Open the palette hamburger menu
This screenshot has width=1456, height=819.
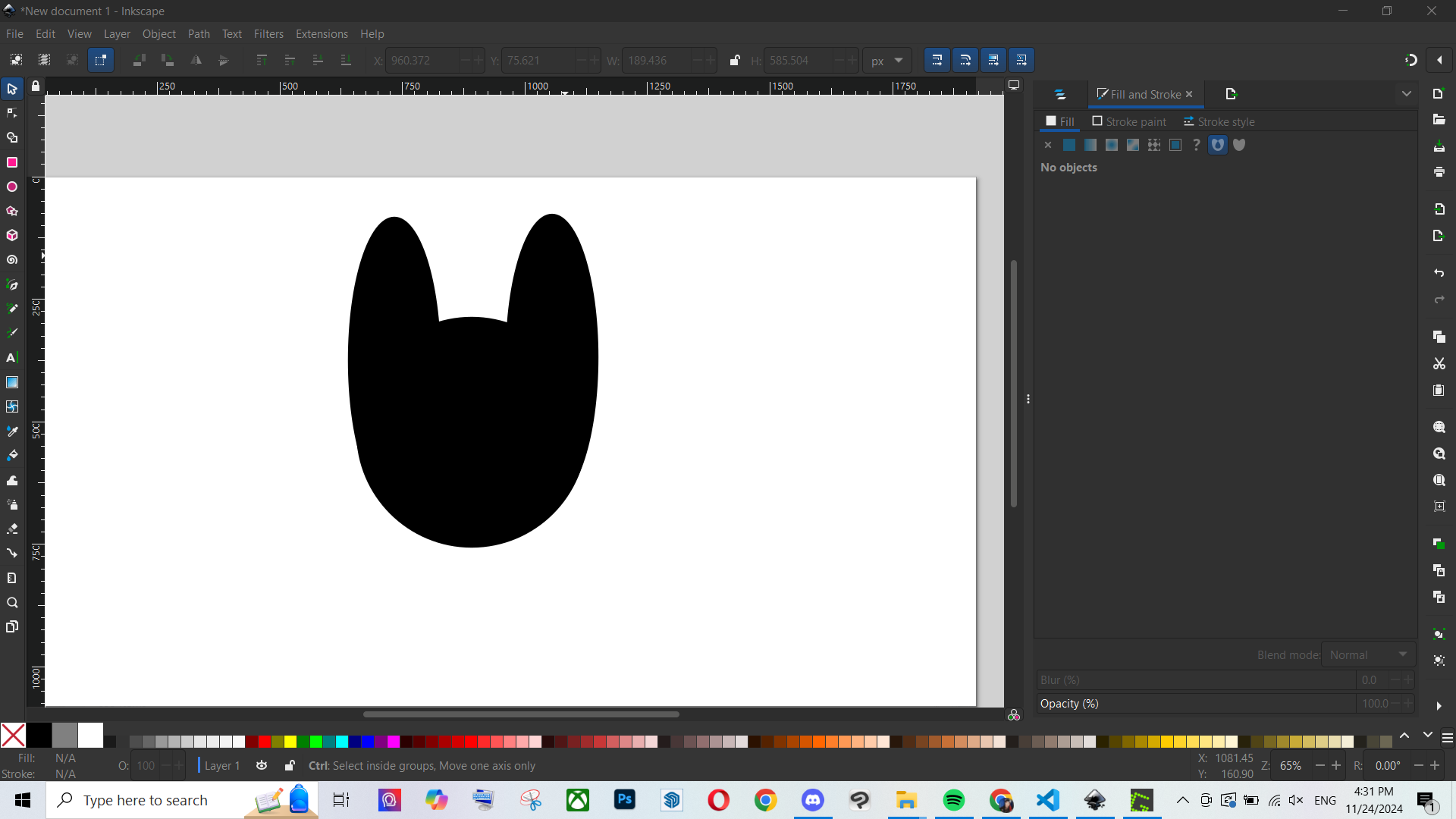(x=1447, y=737)
